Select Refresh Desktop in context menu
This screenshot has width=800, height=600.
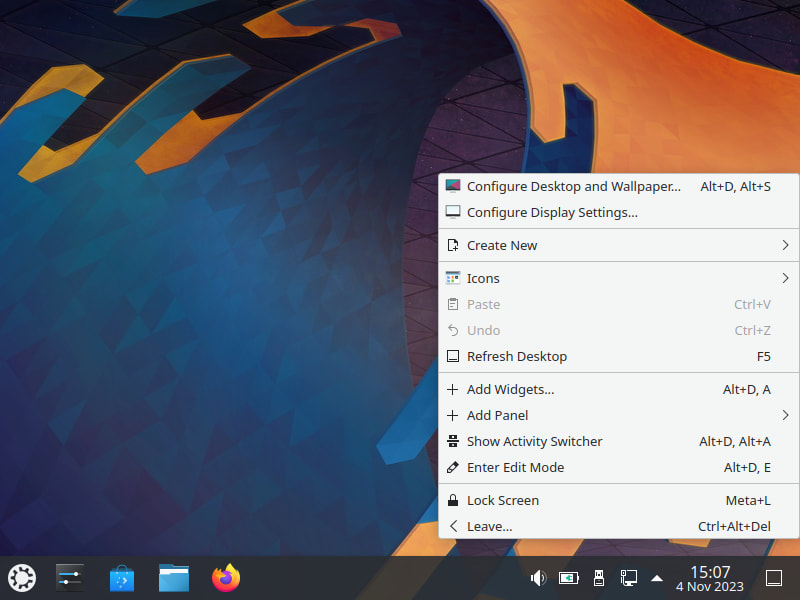(x=619, y=356)
